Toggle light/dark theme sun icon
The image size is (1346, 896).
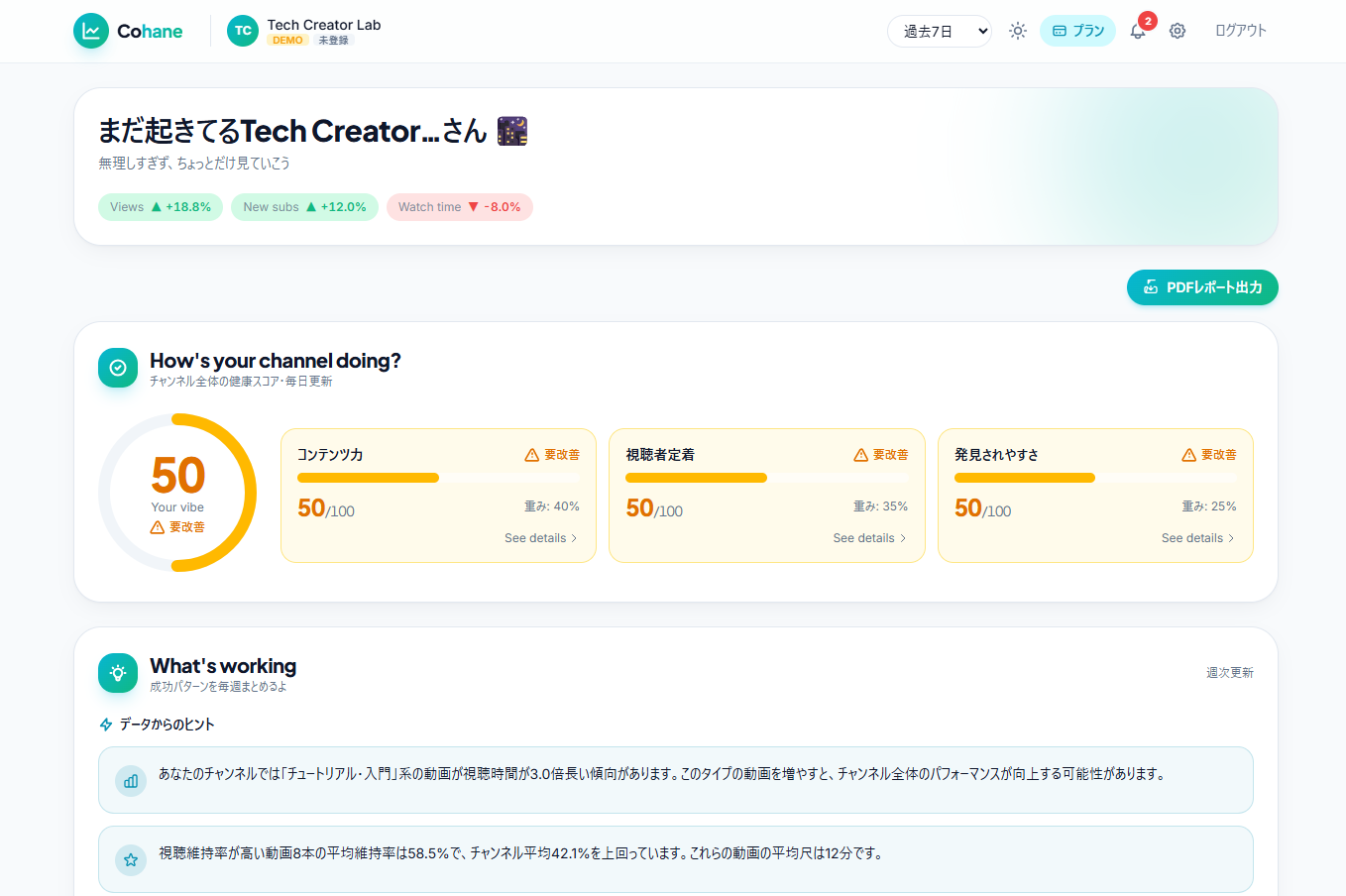[x=1018, y=31]
